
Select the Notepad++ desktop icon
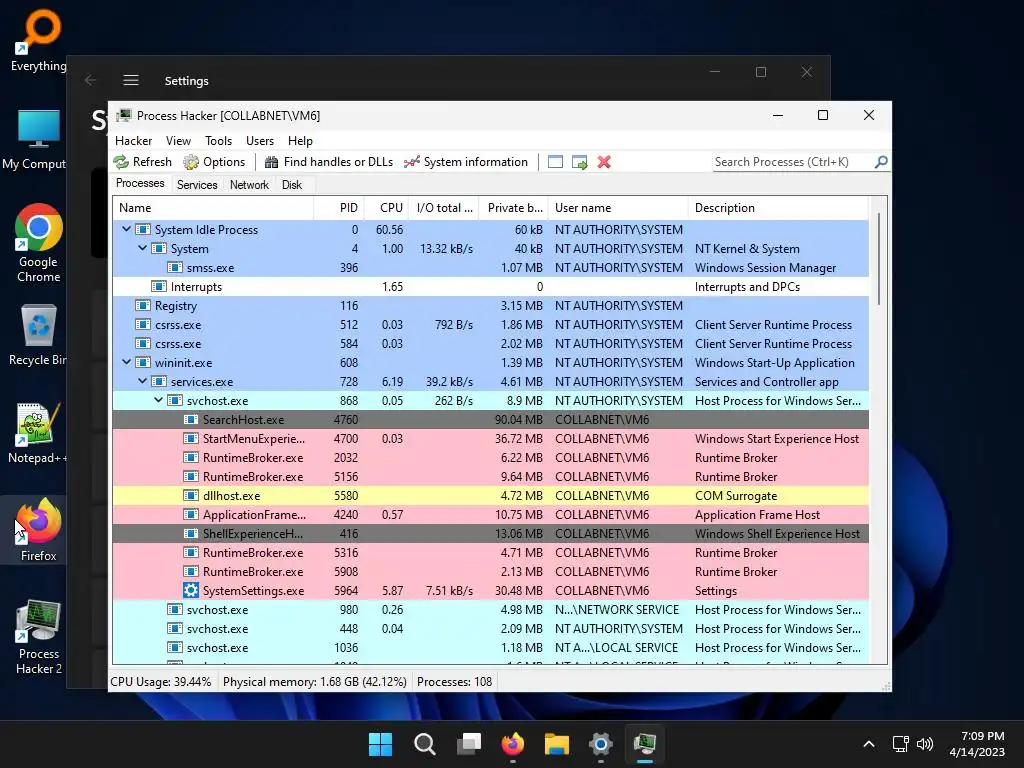coord(37,432)
